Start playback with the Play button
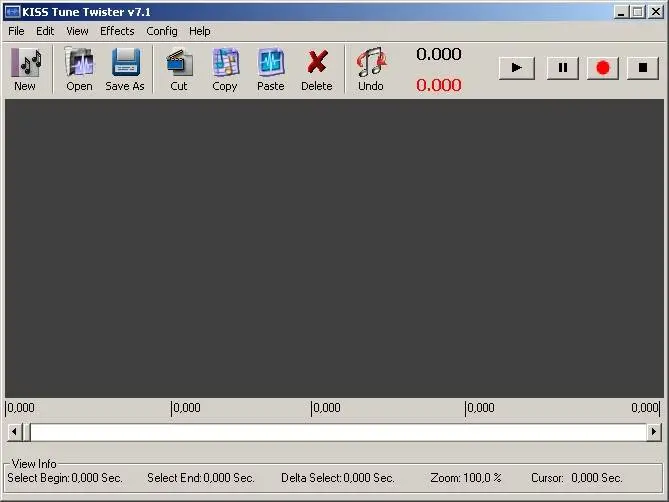The image size is (669, 502). point(517,67)
